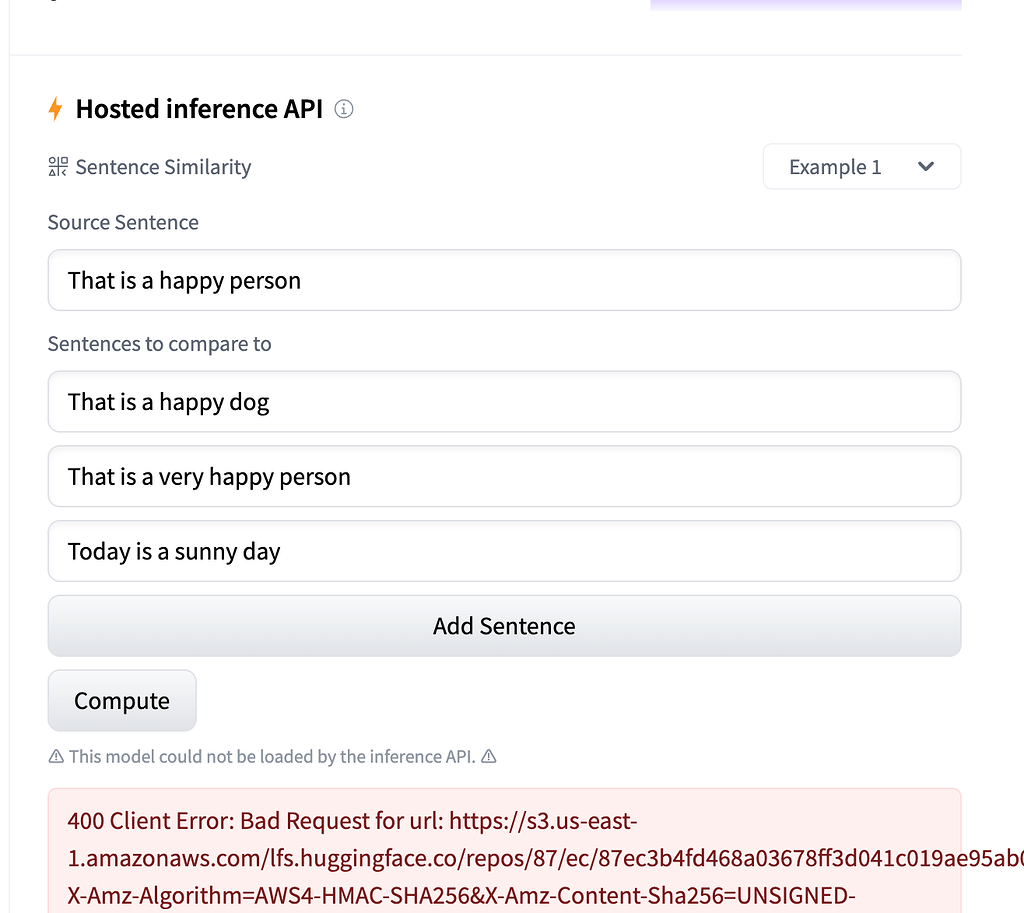1024x913 pixels.
Task: Click the orange lightning bolt icon
Action: coord(56,109)
